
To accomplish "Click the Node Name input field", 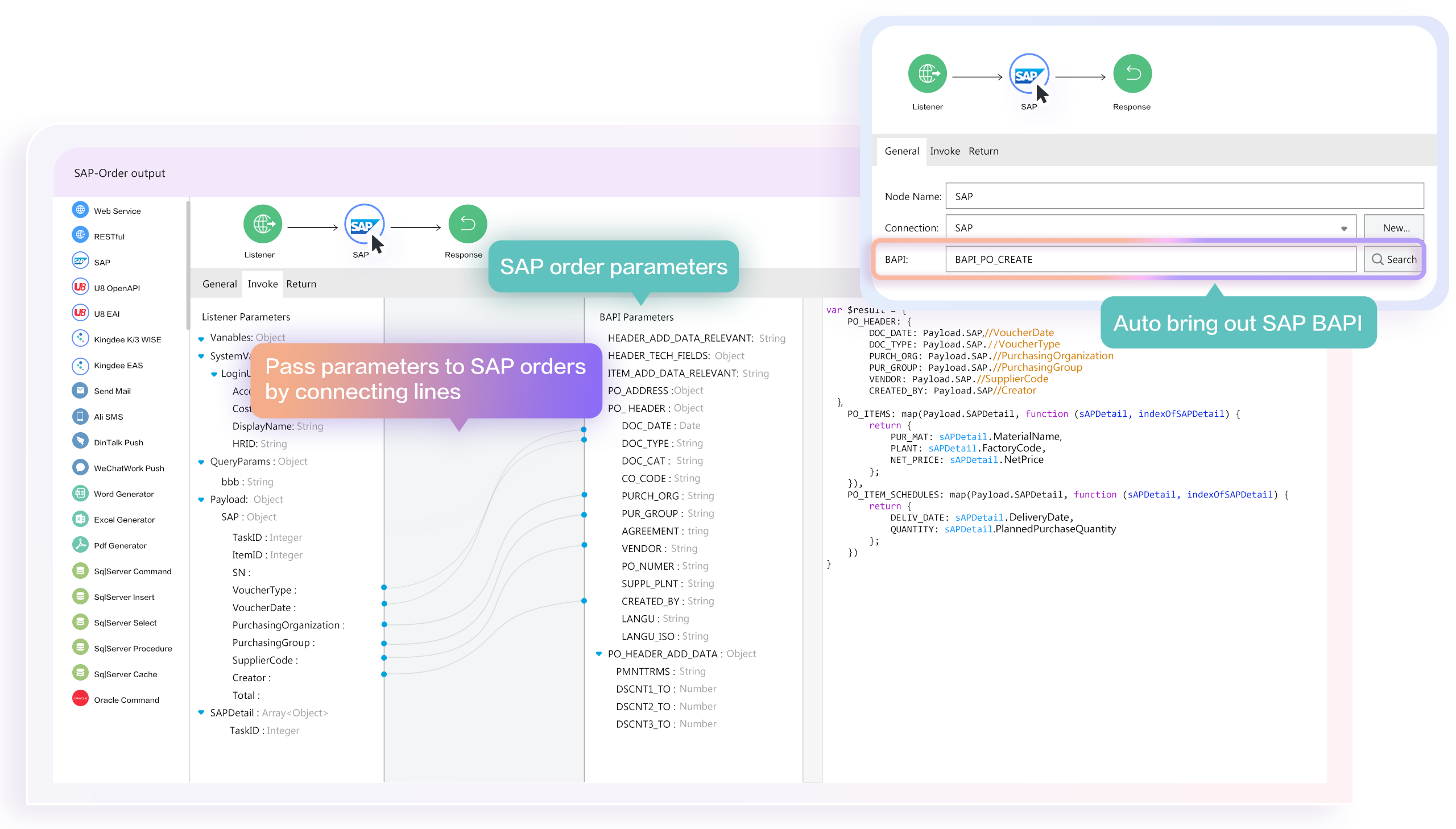I will [1184, 196].
